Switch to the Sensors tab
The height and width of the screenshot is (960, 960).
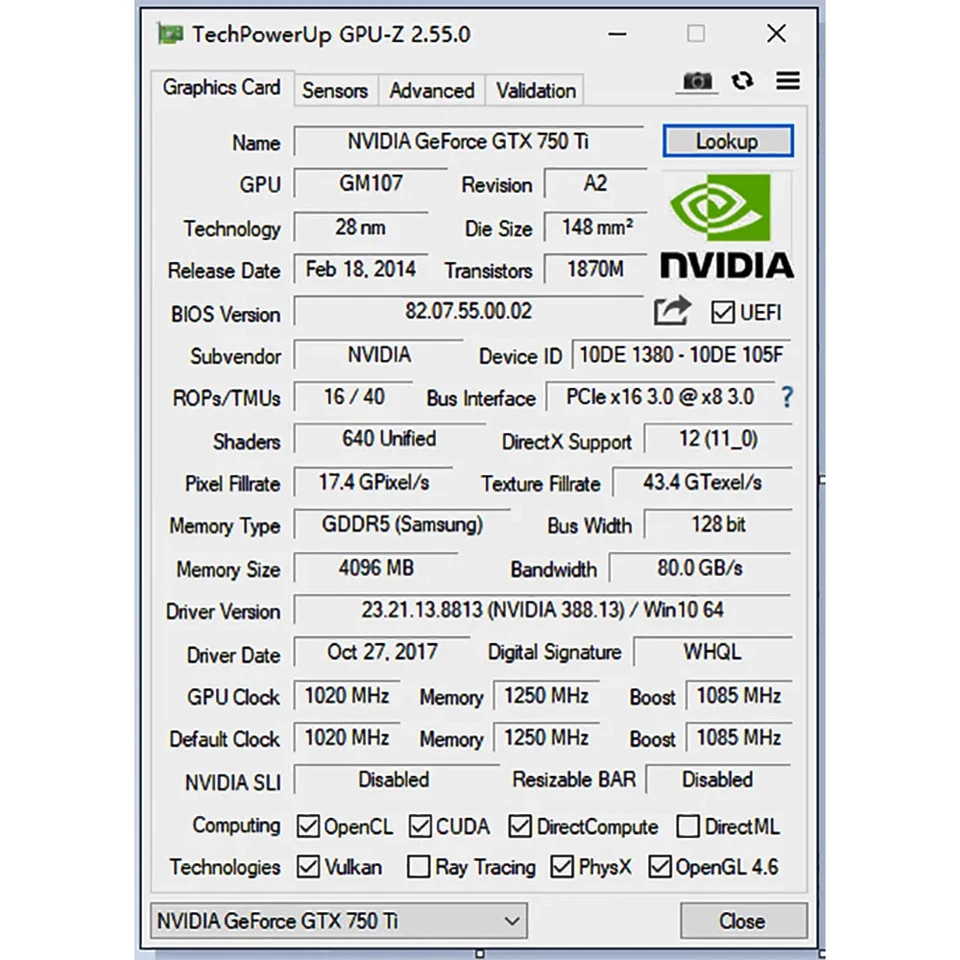pos(335,90)
